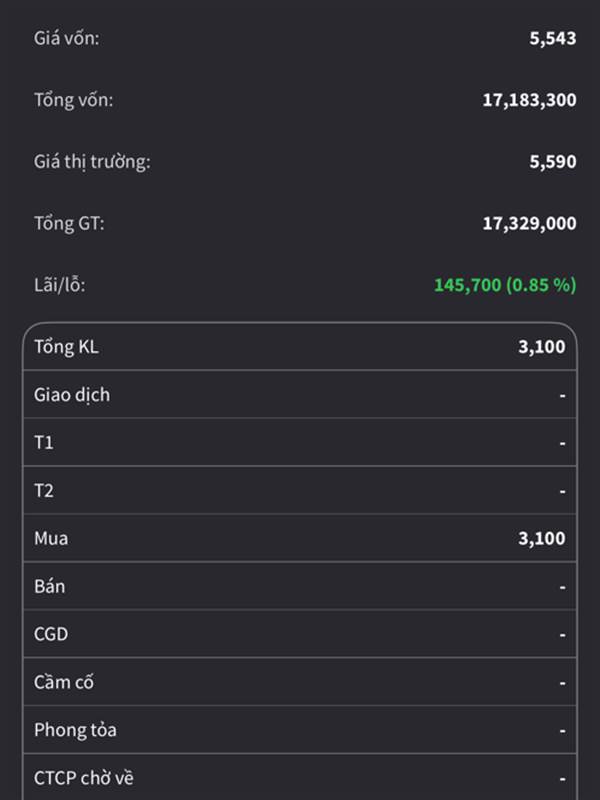Select total value amount 17,329,000
Screen dimensions: 600x800
point(529,223)
